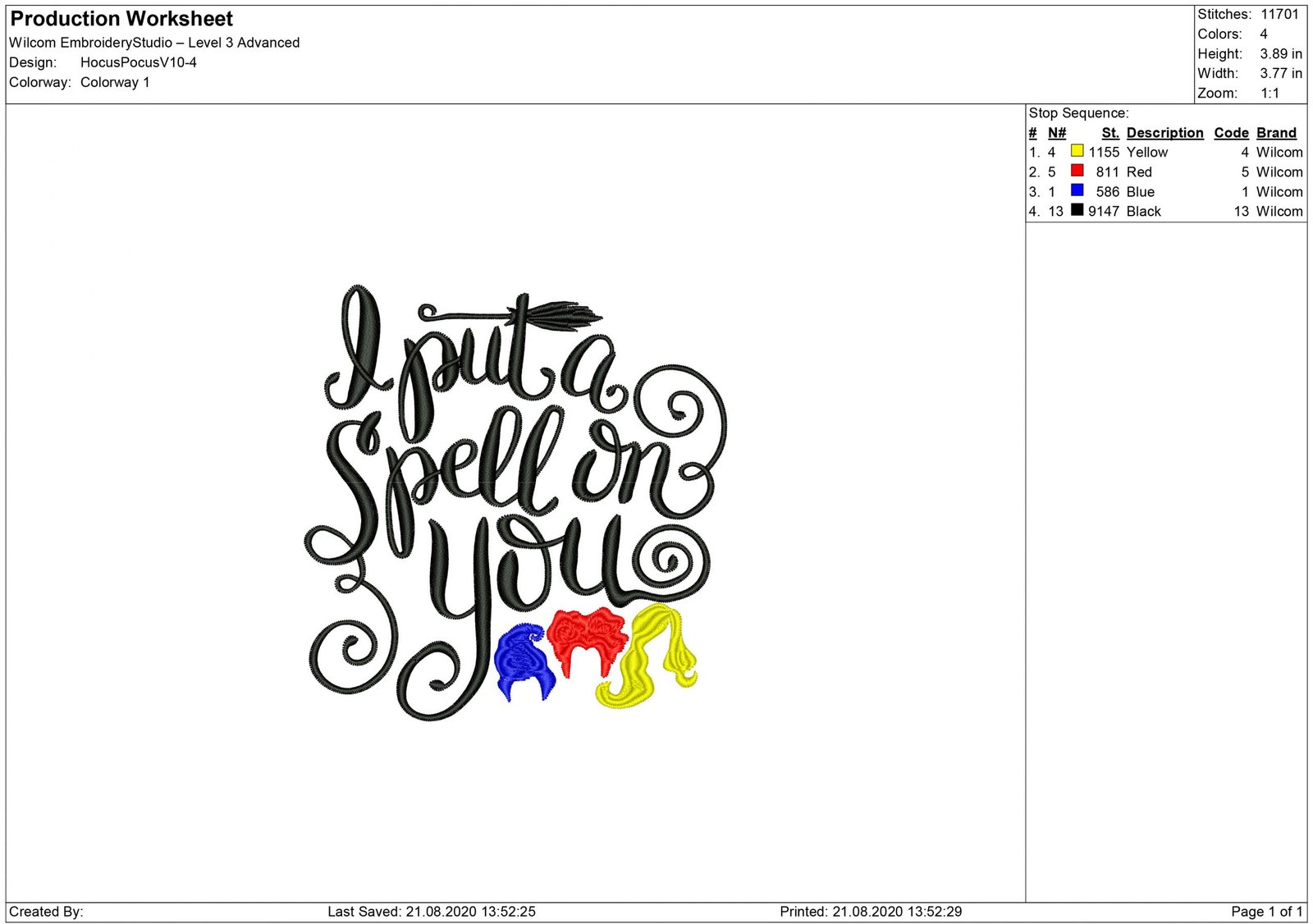The image size is (1313, 924).
Task: Click the blue thread color swatch
Action: 1077,190
